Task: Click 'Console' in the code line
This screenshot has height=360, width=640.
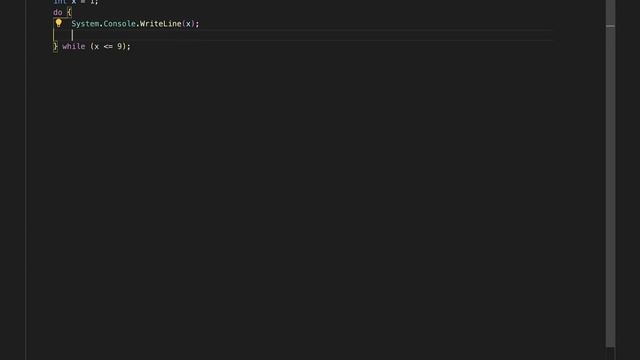Action: (120, 24)
